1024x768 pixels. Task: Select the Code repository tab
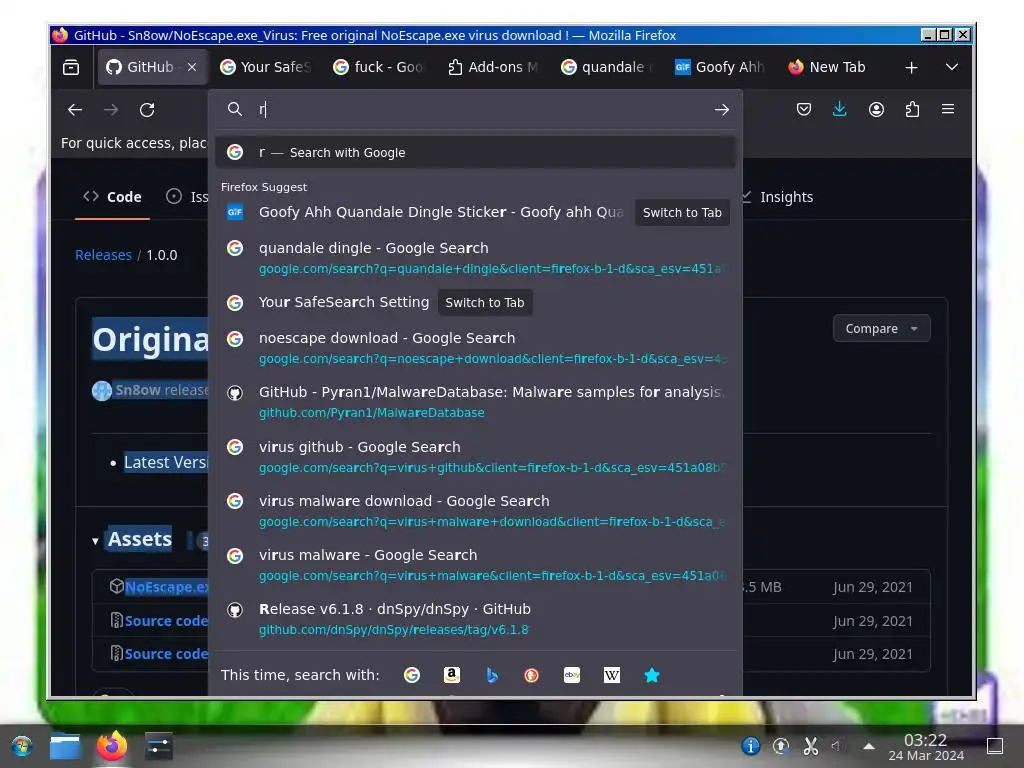(112, 197)
